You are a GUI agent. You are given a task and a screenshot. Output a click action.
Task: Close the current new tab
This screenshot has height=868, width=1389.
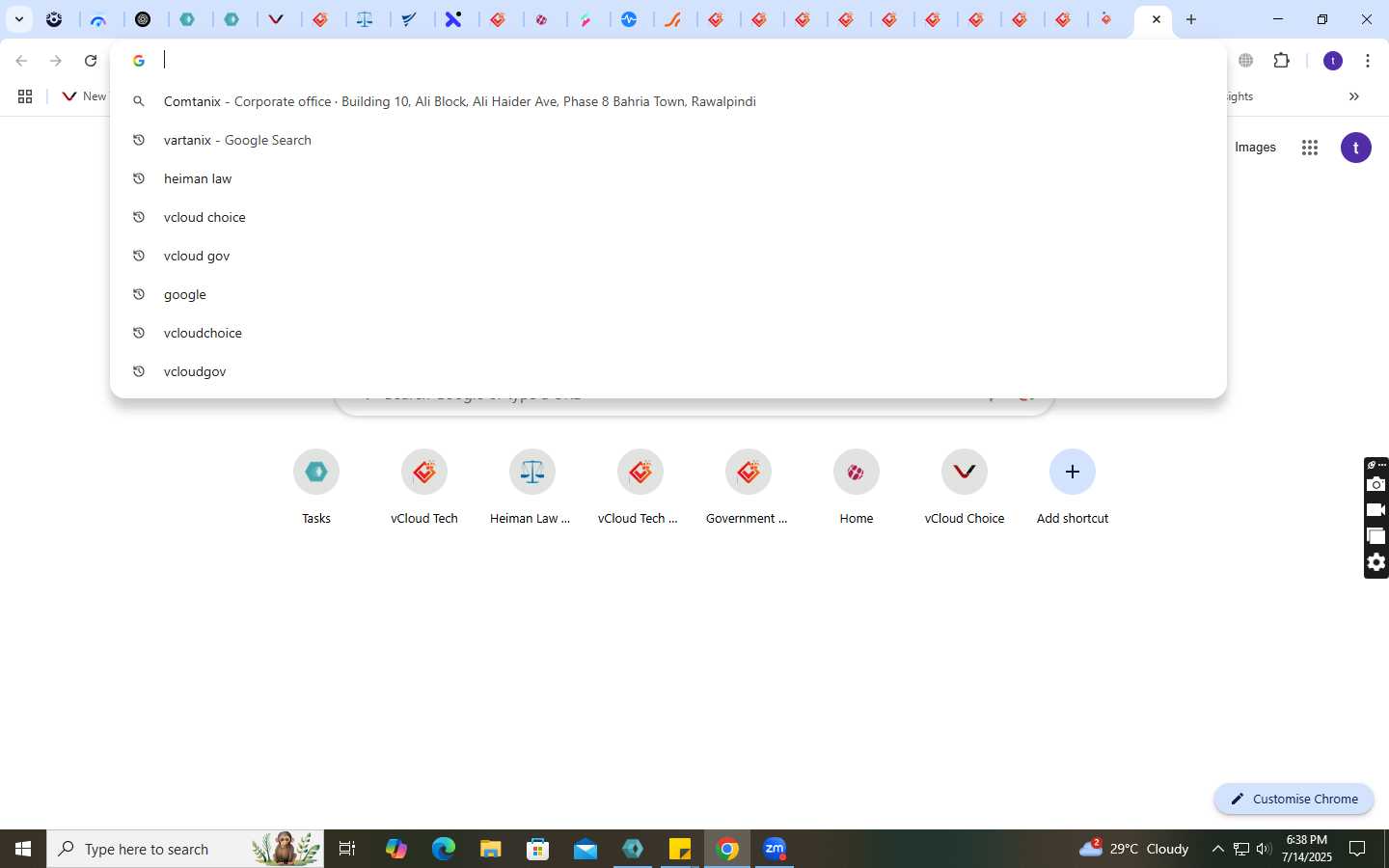click(x=1157, y=19)
